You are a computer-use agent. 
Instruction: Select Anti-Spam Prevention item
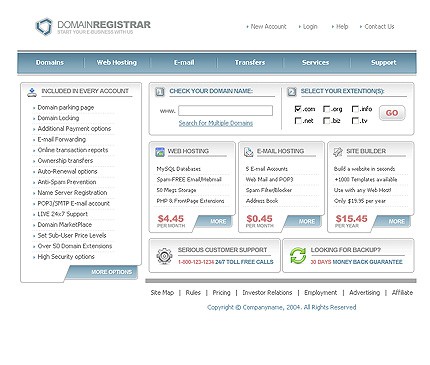tap(67, 182)
